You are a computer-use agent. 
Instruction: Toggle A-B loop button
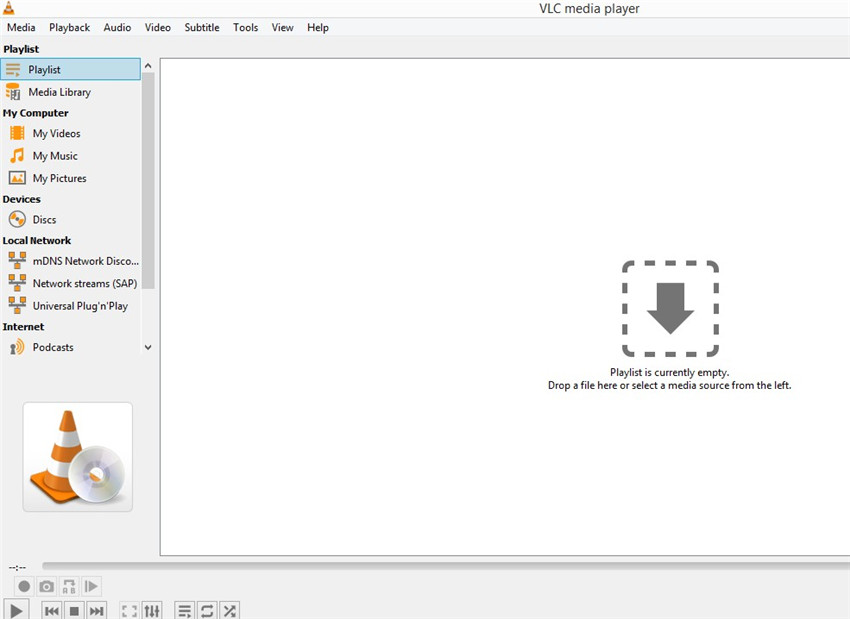tap(69, 586)
